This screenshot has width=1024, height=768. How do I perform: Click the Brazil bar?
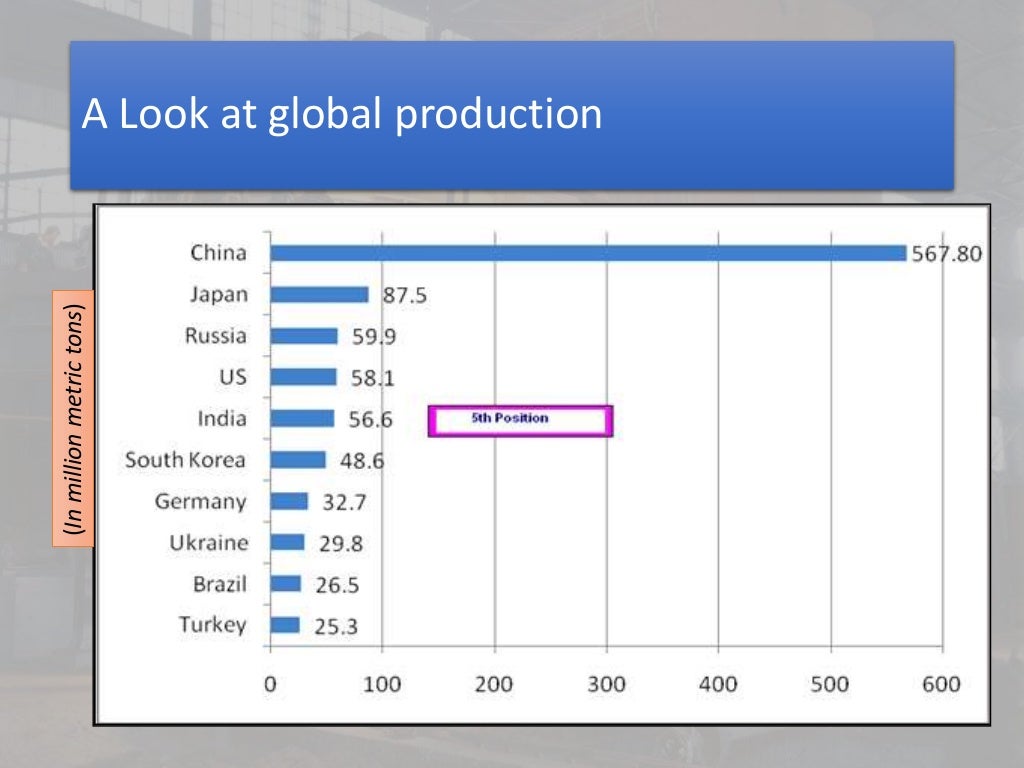(x=285, y=583)
